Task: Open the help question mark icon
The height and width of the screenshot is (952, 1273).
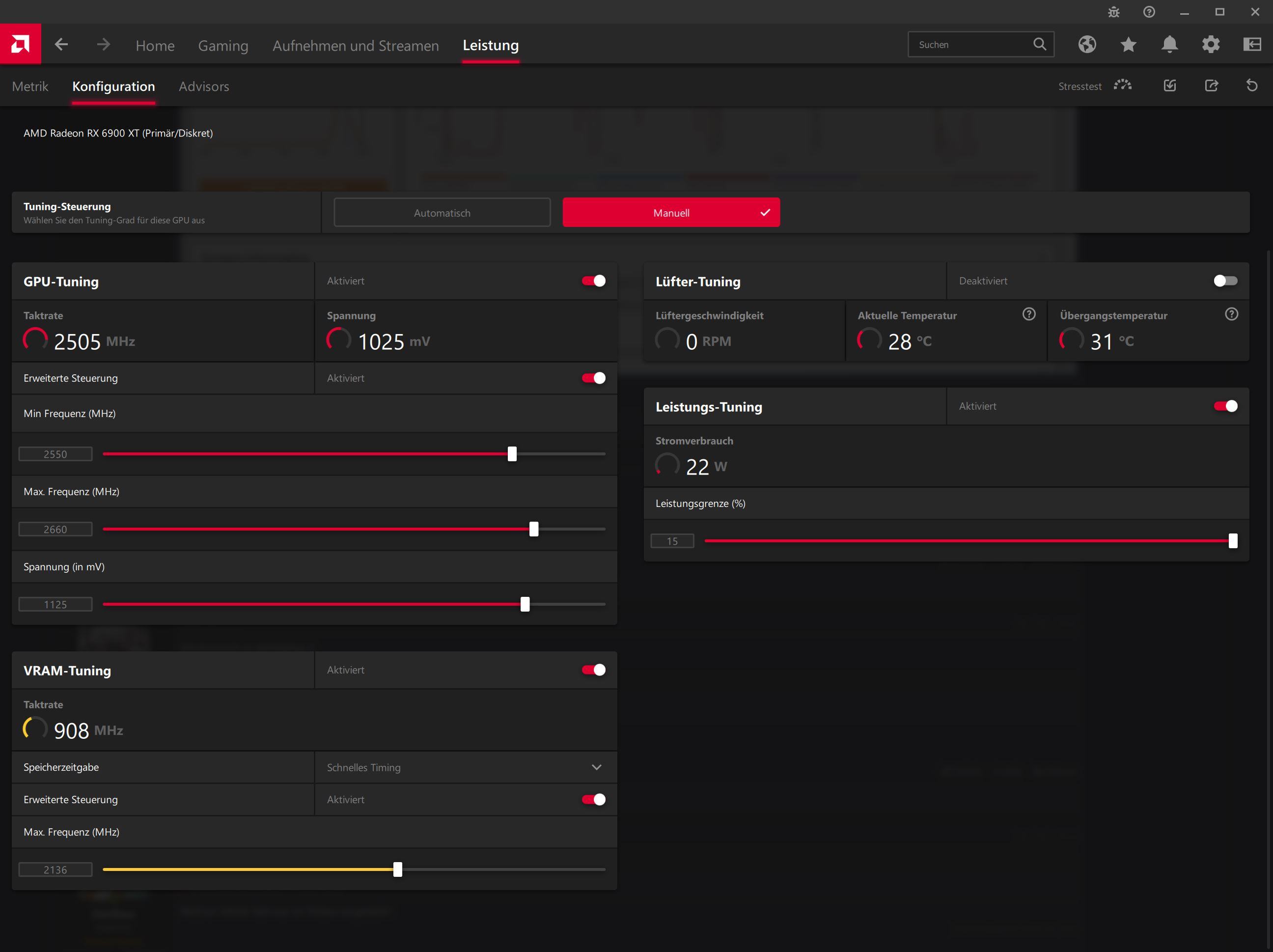Action: [x=1149, y=12]
